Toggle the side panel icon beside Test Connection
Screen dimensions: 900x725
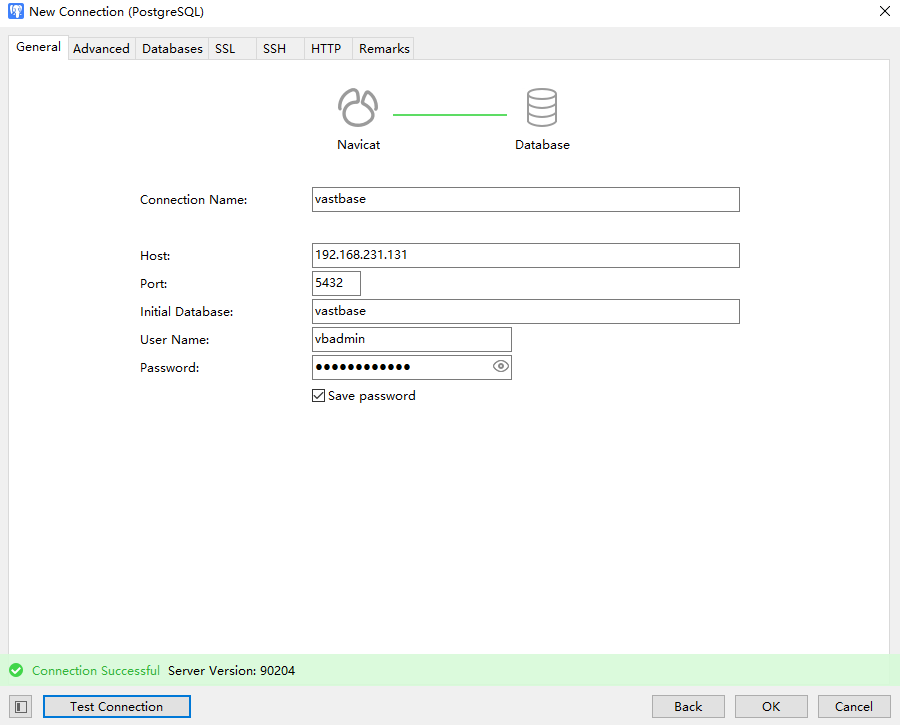pyautogui.click(x=21, y=707)
